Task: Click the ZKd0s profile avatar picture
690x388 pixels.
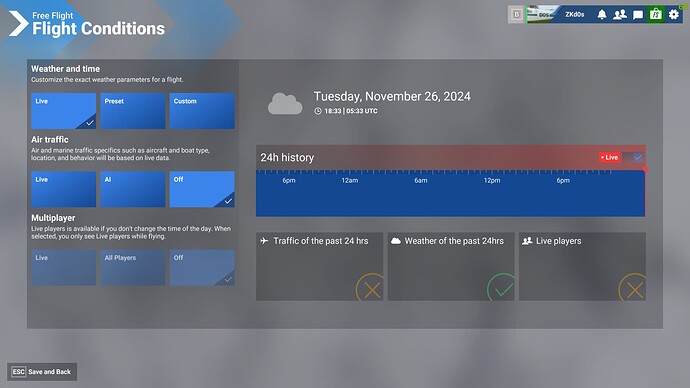Action: (x=543, y=15)
